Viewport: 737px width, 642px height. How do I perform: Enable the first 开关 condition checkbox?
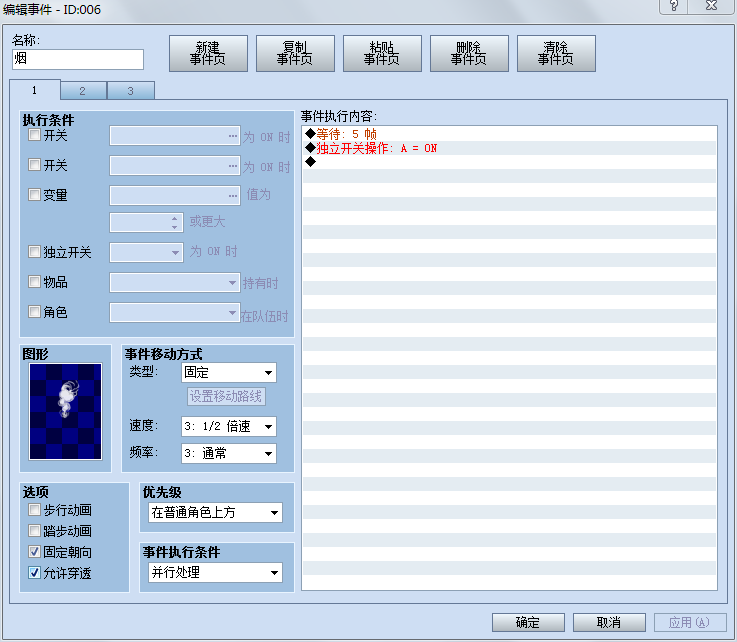(x=34, y=135)
